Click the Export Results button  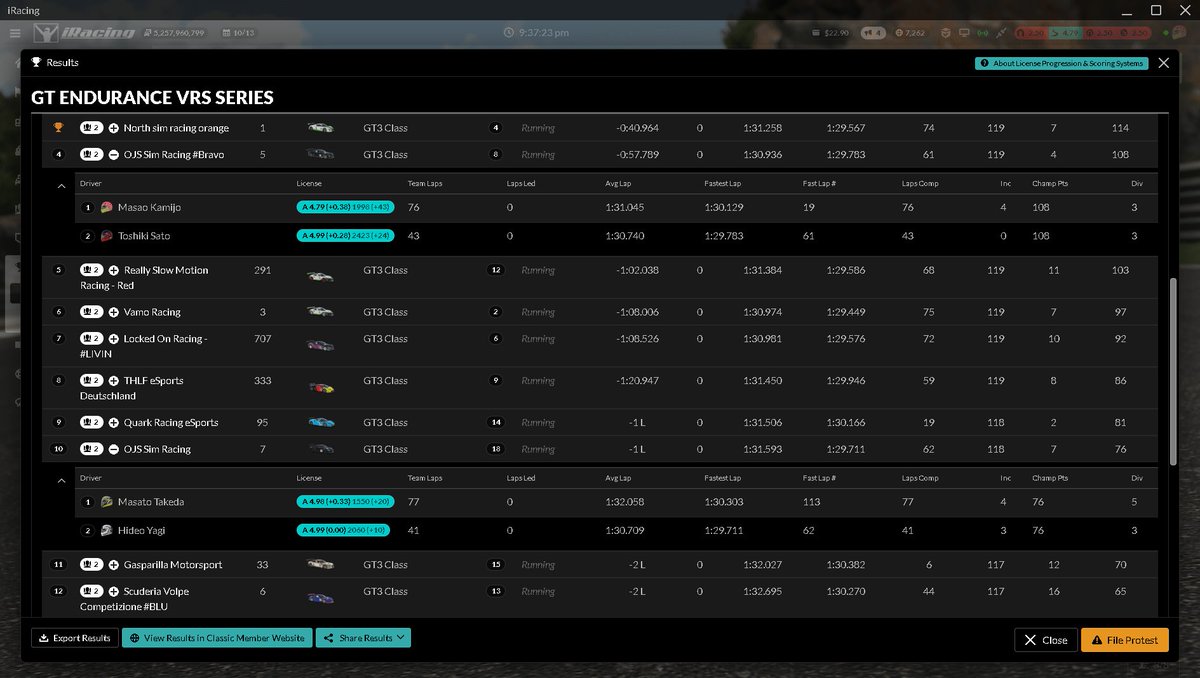[75, 638]
